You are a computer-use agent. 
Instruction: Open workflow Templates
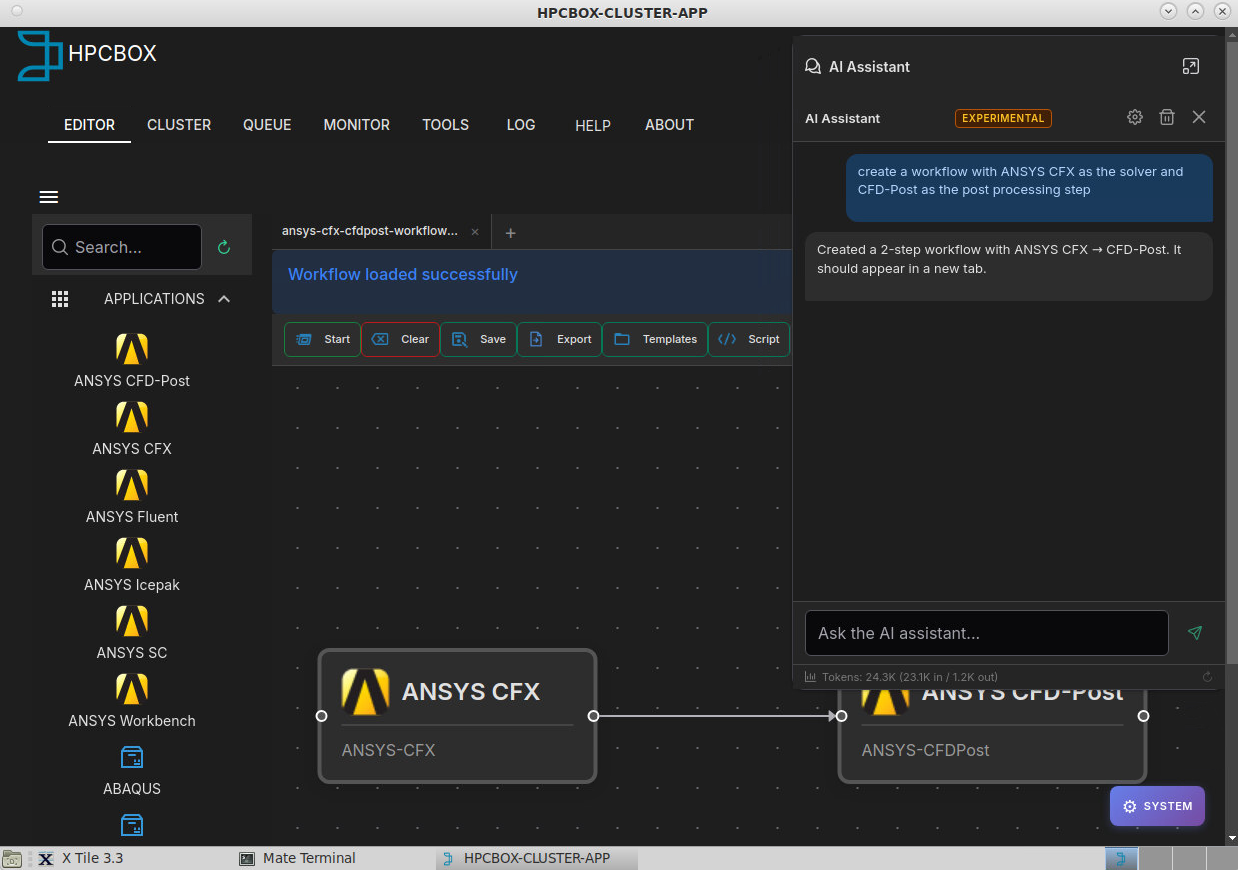(x=655, y=339)
